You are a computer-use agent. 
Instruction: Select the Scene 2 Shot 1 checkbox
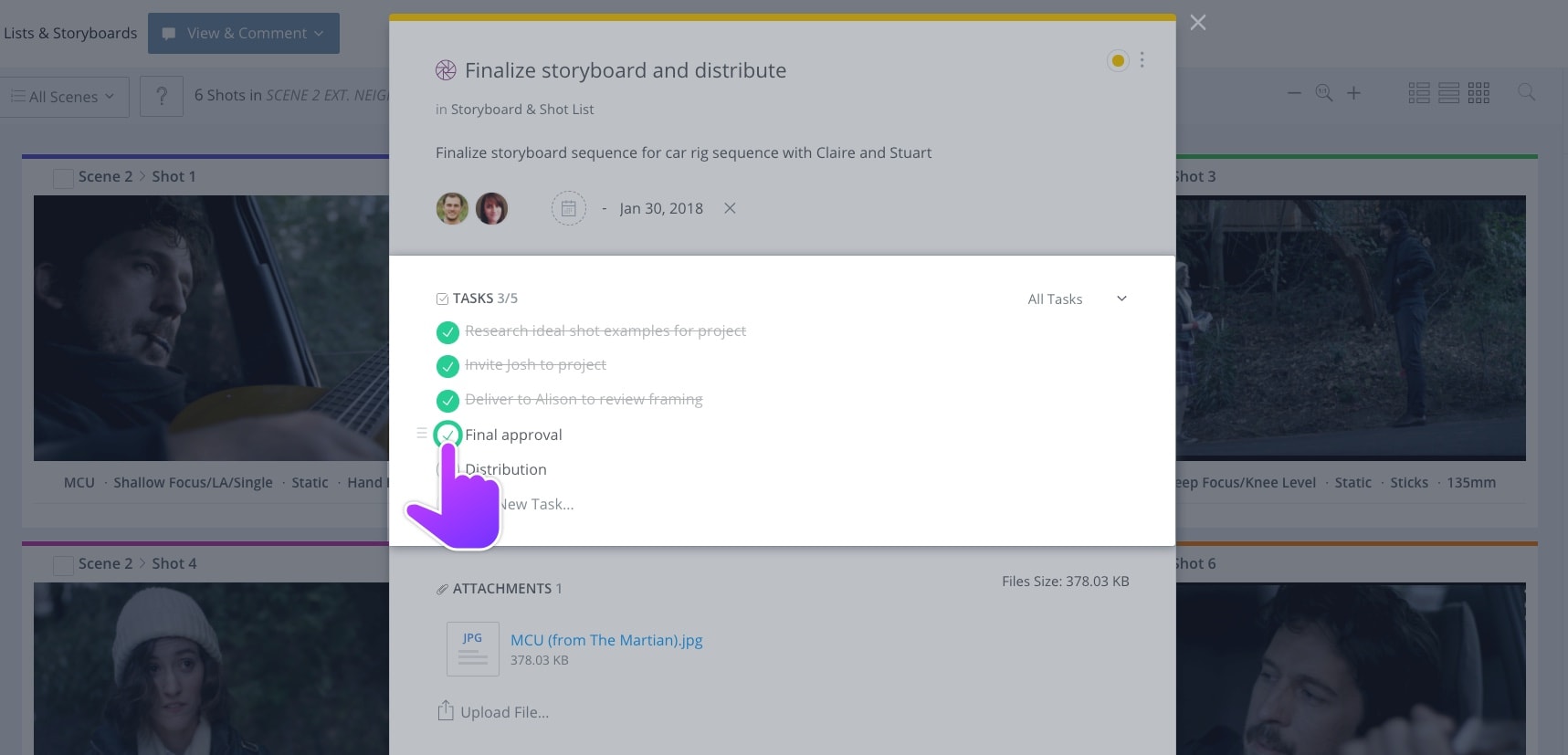(x=64, y=178)
